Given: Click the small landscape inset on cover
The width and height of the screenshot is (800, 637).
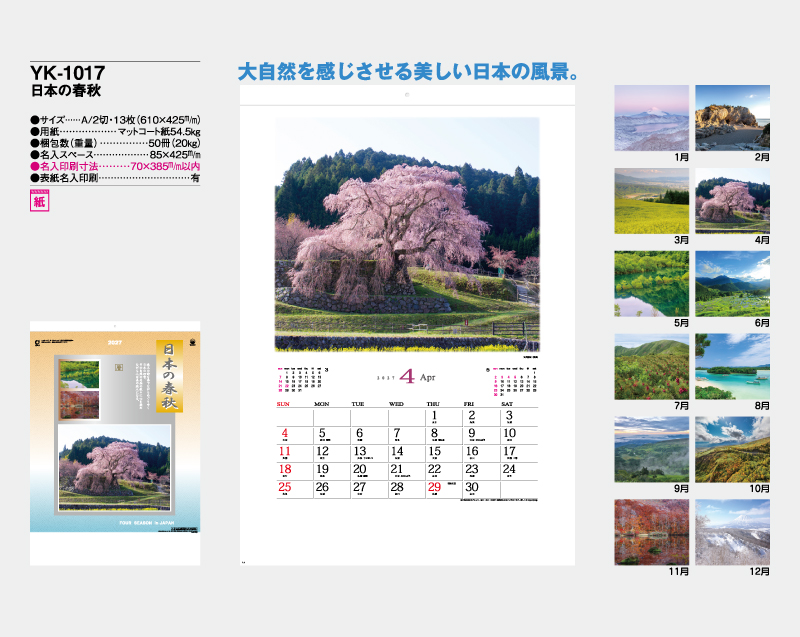Looking at the screenshot, I should pyautogui.click(x=80, y=374).
